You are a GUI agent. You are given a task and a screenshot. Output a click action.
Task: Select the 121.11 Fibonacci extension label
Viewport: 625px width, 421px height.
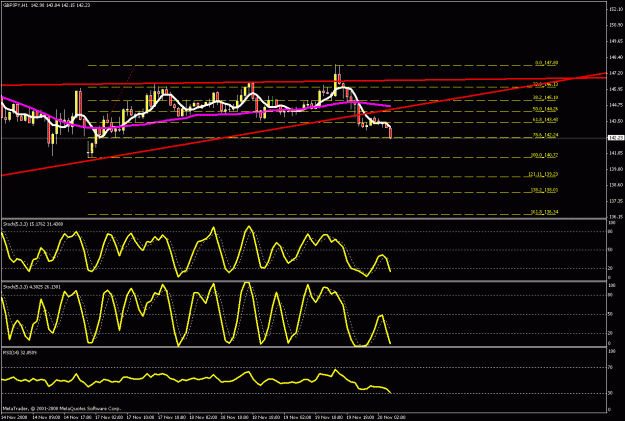click(x=543, y=174)
